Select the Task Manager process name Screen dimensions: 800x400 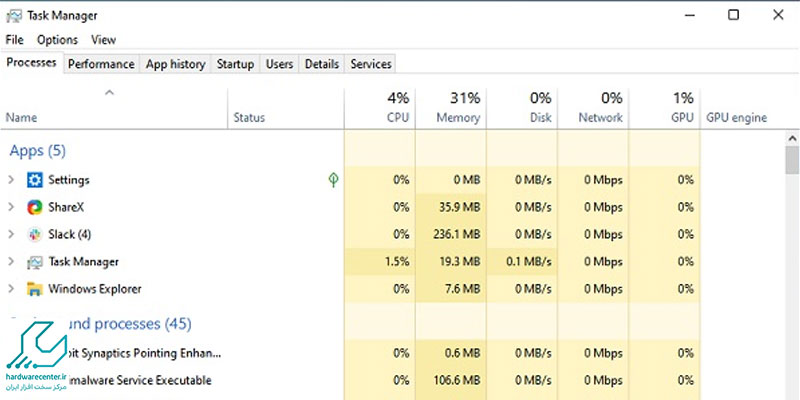pos(83,262)
